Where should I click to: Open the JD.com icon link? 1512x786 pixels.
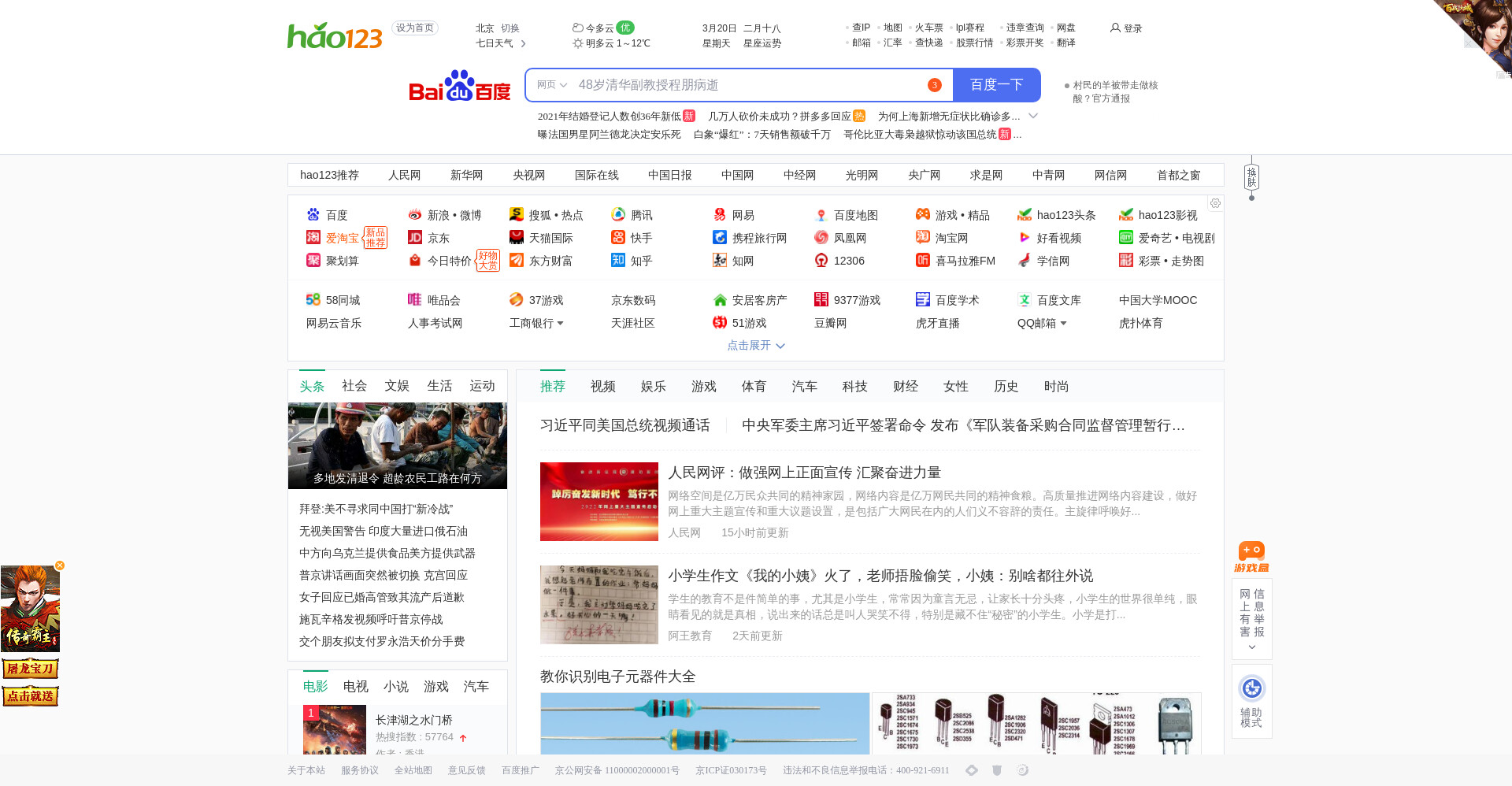click(x=415, y=238)
